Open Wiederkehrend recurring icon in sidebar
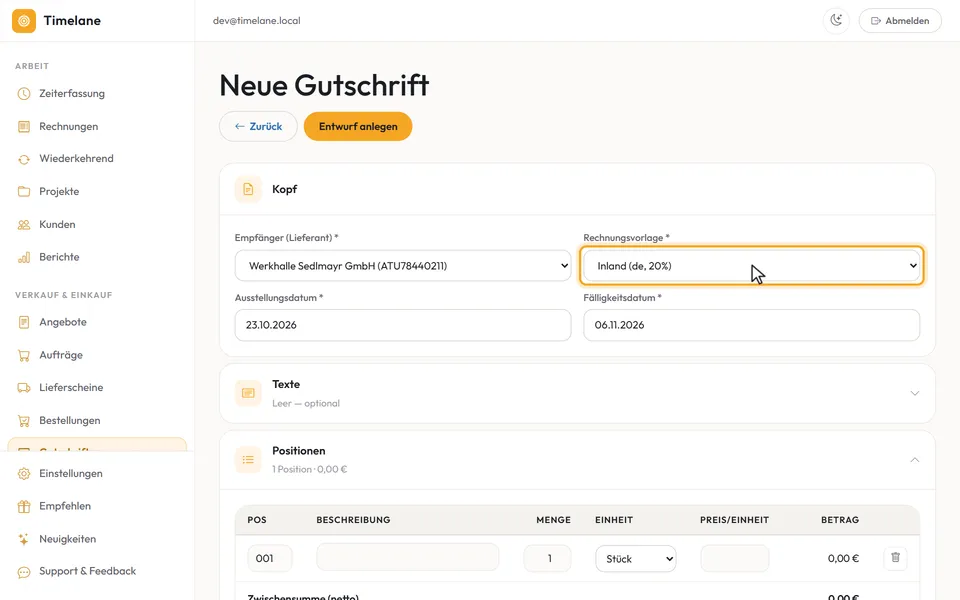Screen dimensions: 960x600 24,159
